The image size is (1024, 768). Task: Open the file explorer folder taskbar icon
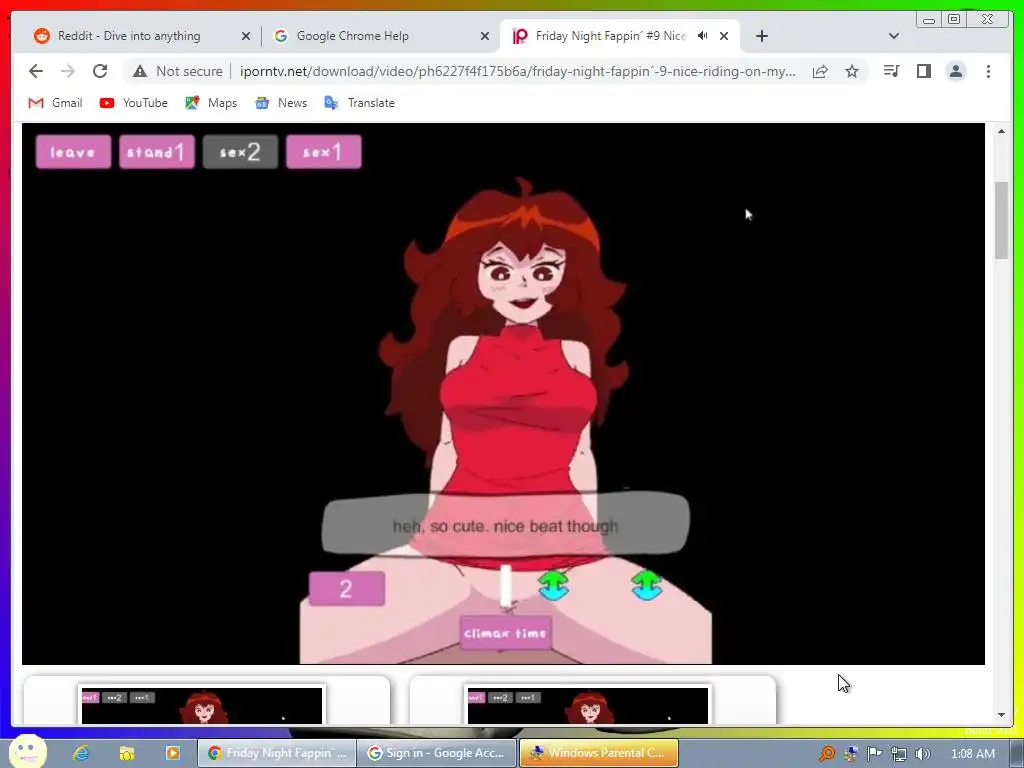click(126, 753)
